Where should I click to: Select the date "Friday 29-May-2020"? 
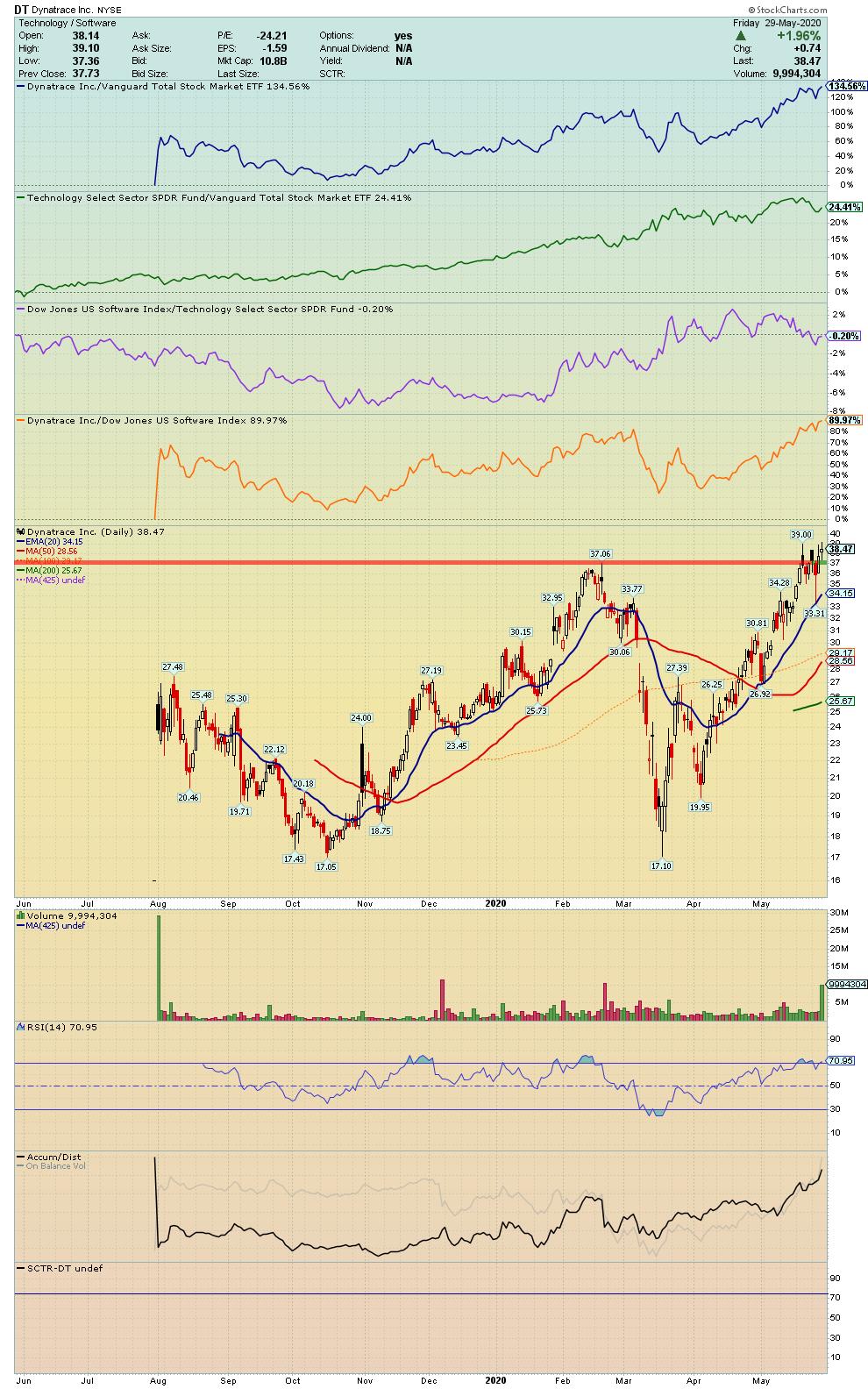pyautogui.click(x=779, y=23)
